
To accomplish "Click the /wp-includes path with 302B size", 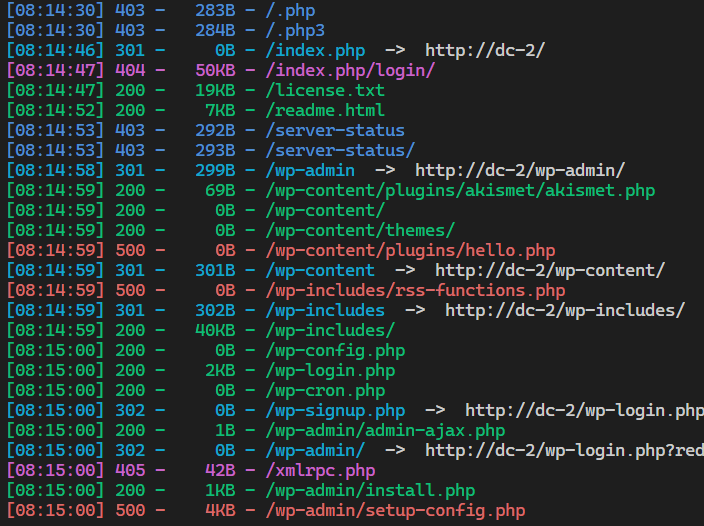I will [x=325, y=310].
